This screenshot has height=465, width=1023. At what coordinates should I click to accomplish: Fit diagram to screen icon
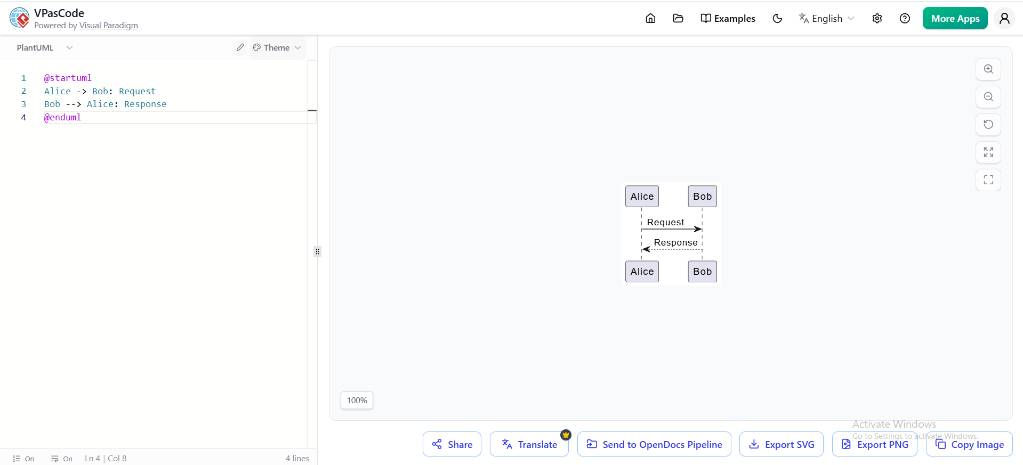point(988,152)
